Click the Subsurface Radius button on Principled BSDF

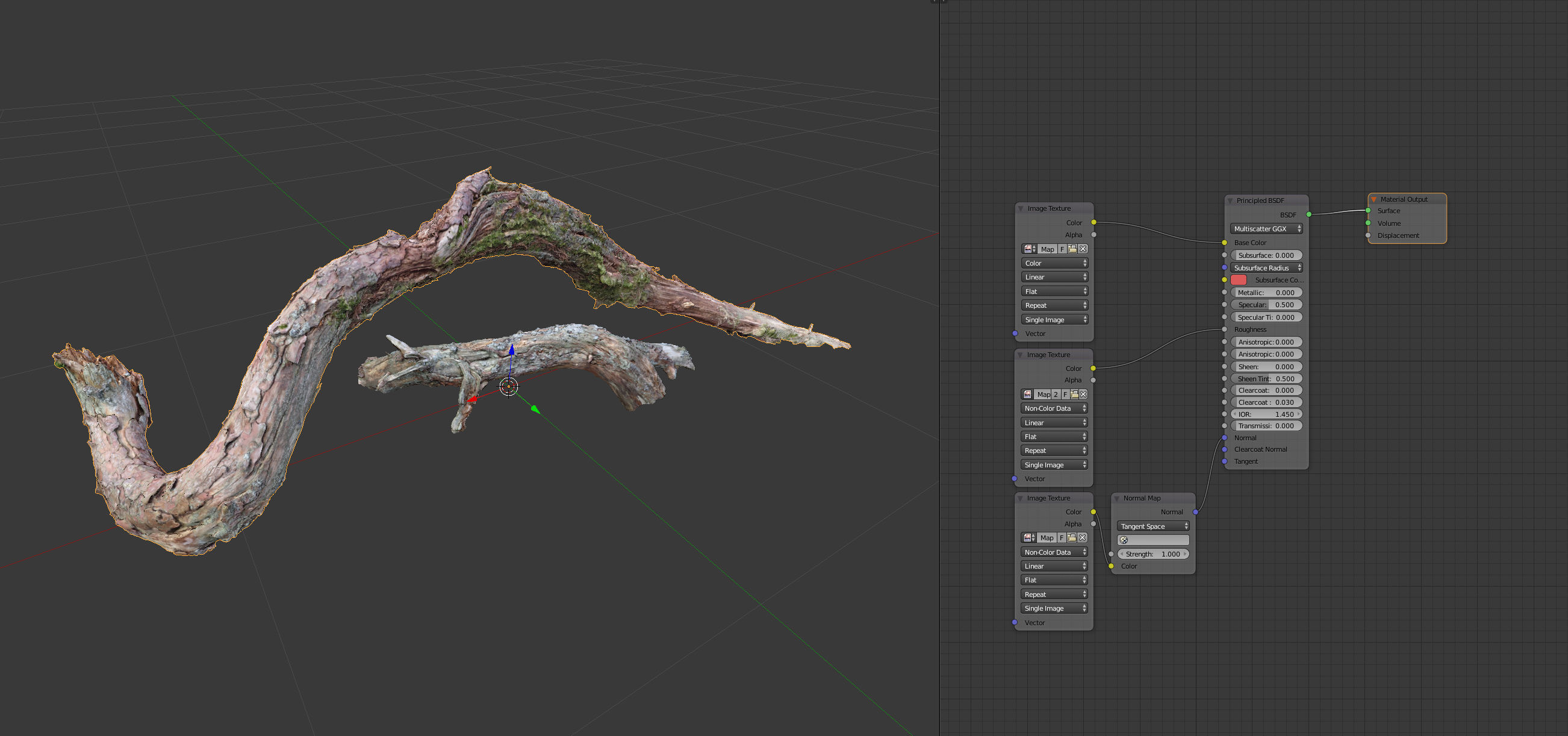pyautogui.click(x=1267, y=268)
